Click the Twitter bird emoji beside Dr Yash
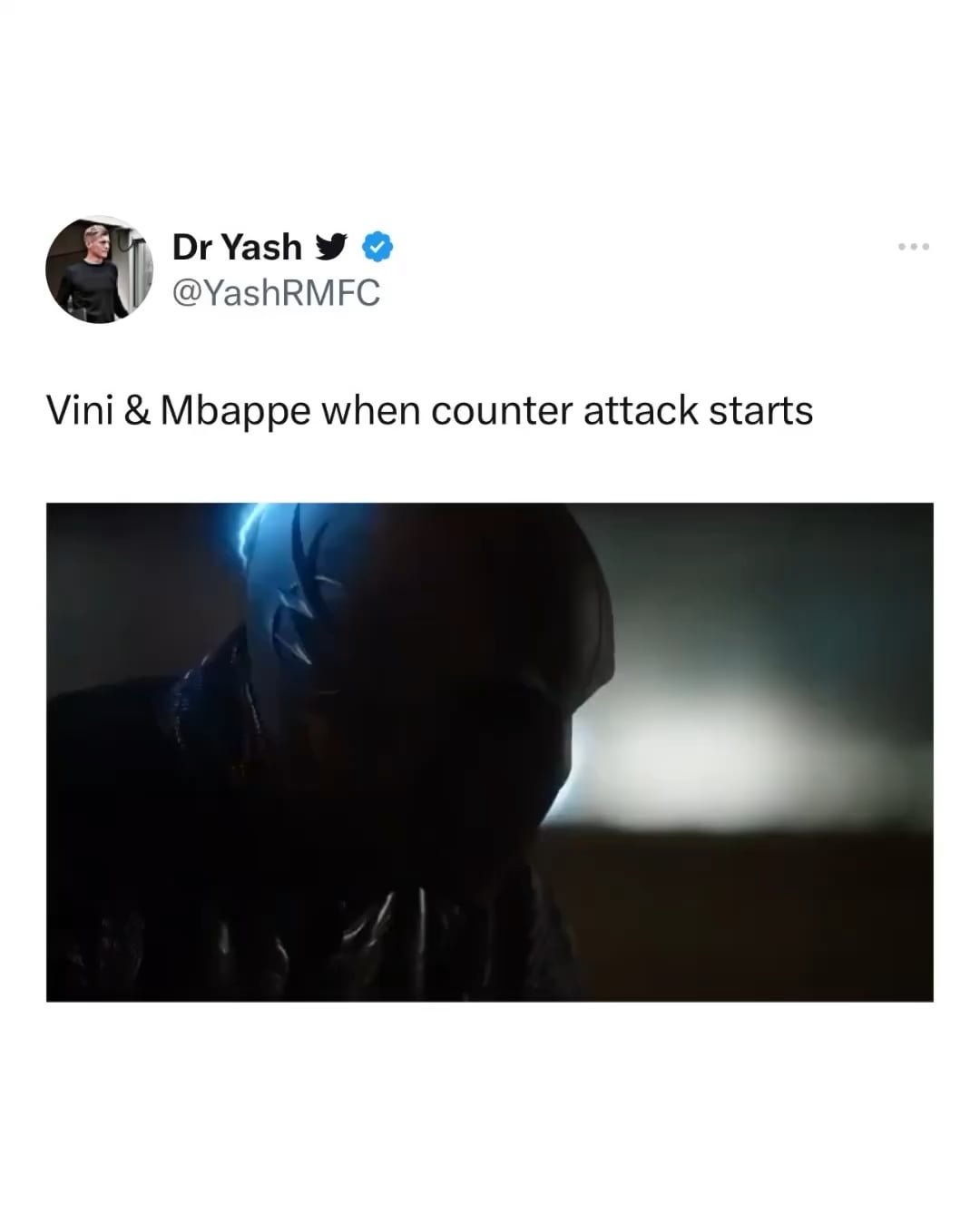The width and height of the screenshot is (980, 1225). point(331,247)
